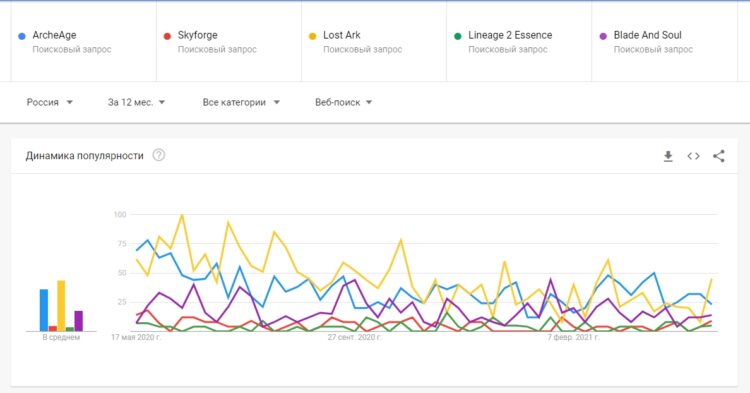Expand the За 12 мес. time range dropdown
The width and height of the screenshot is (750, 393).
136,102
